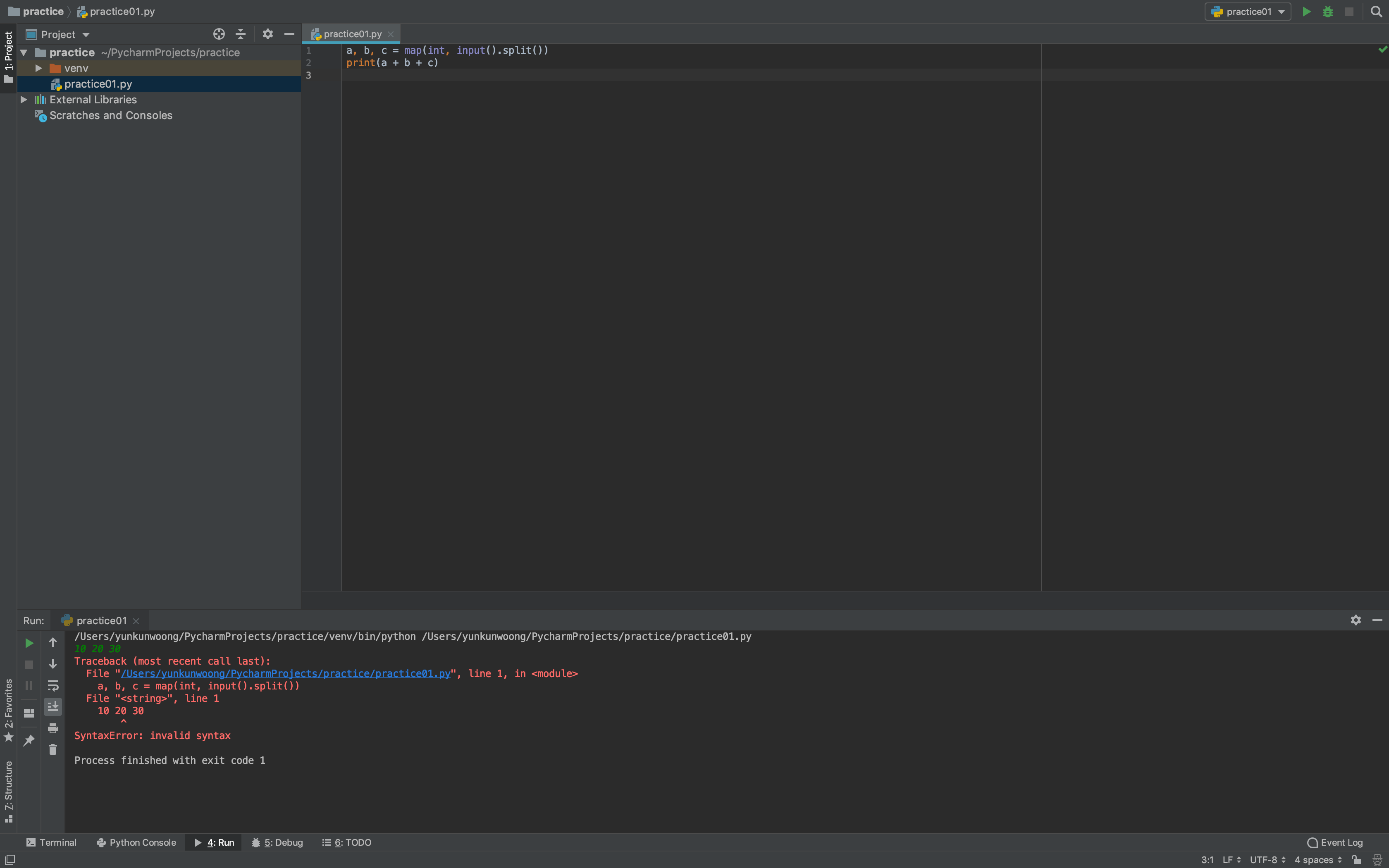
Task: Open the Debug tool for practice01
Action: click(x=1327, y=12)
